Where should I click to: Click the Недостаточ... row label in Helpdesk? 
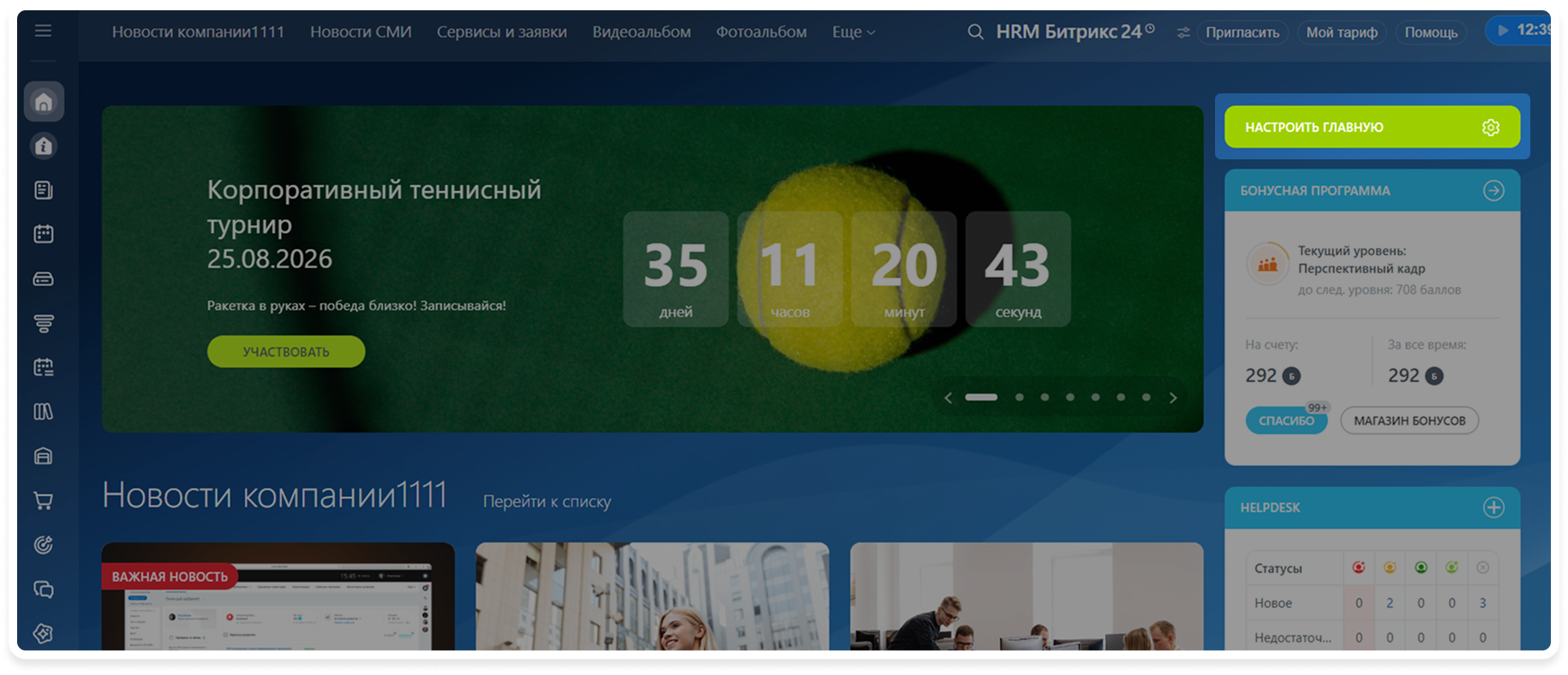point(1293,637)
